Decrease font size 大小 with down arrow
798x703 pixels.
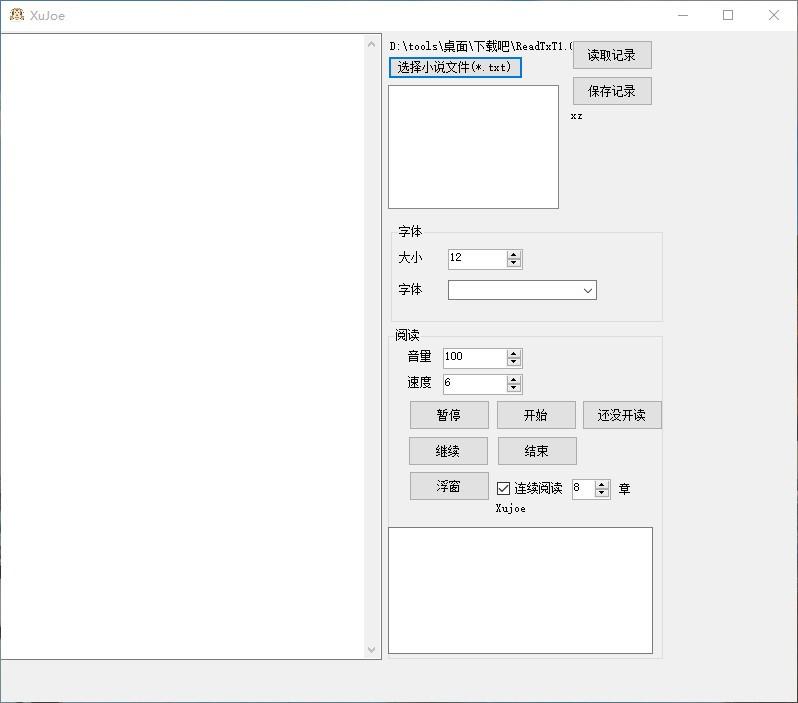coord(514,263)
